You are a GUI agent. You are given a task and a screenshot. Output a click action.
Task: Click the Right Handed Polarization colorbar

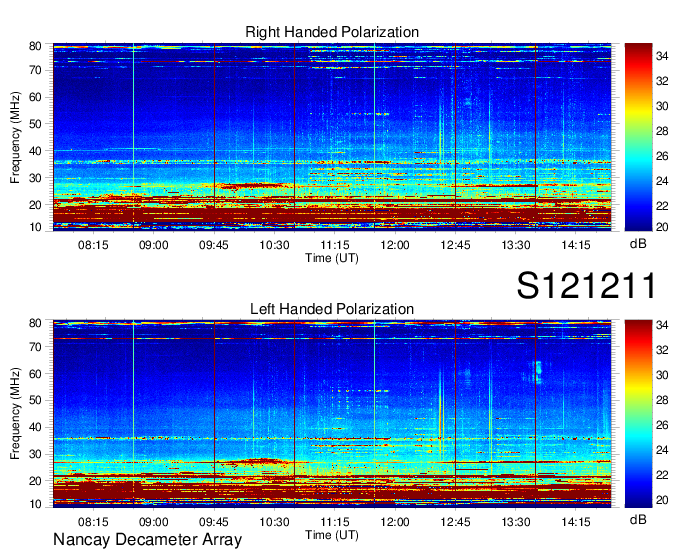[x=638, y=137]
